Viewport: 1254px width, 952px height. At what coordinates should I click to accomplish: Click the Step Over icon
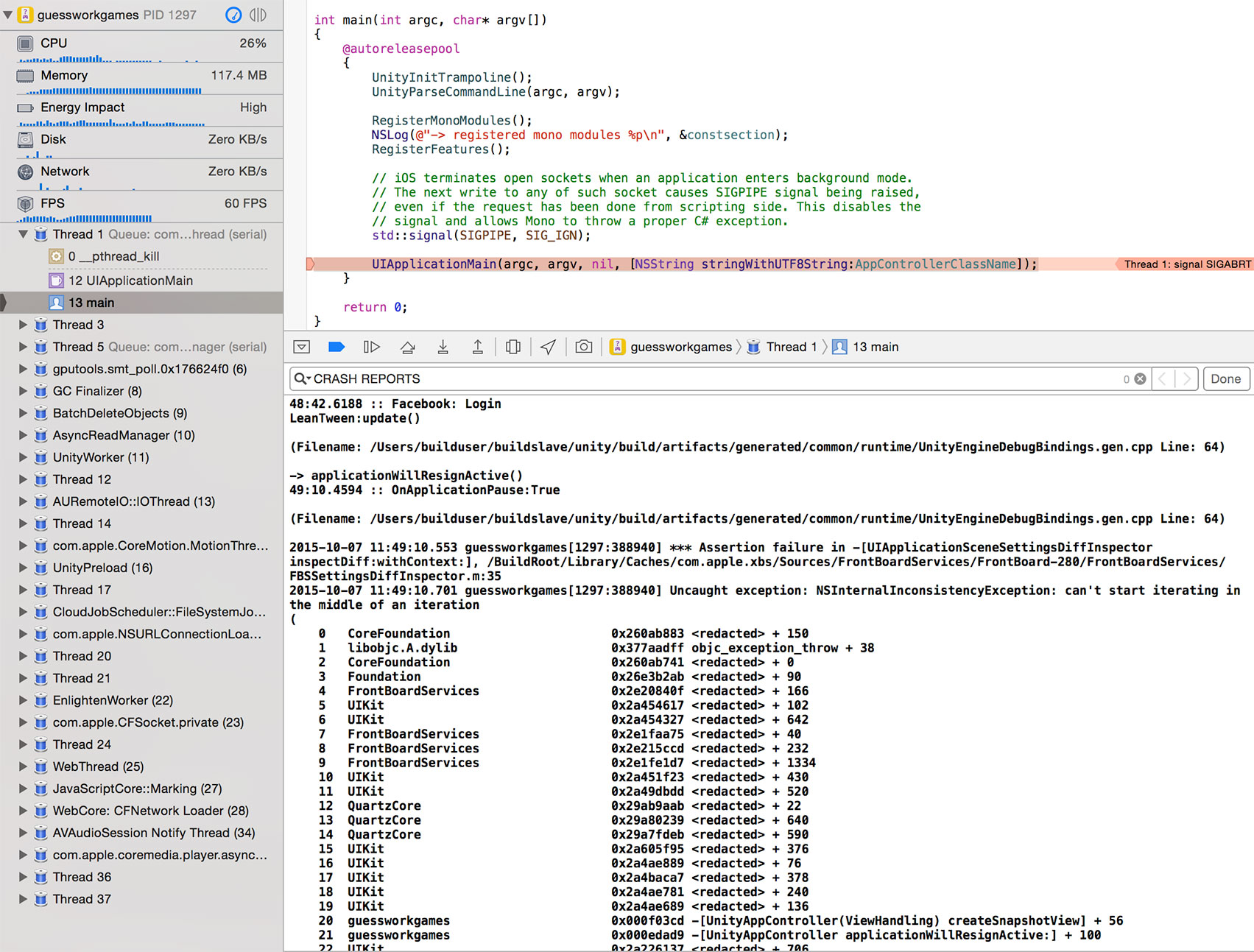407,347
